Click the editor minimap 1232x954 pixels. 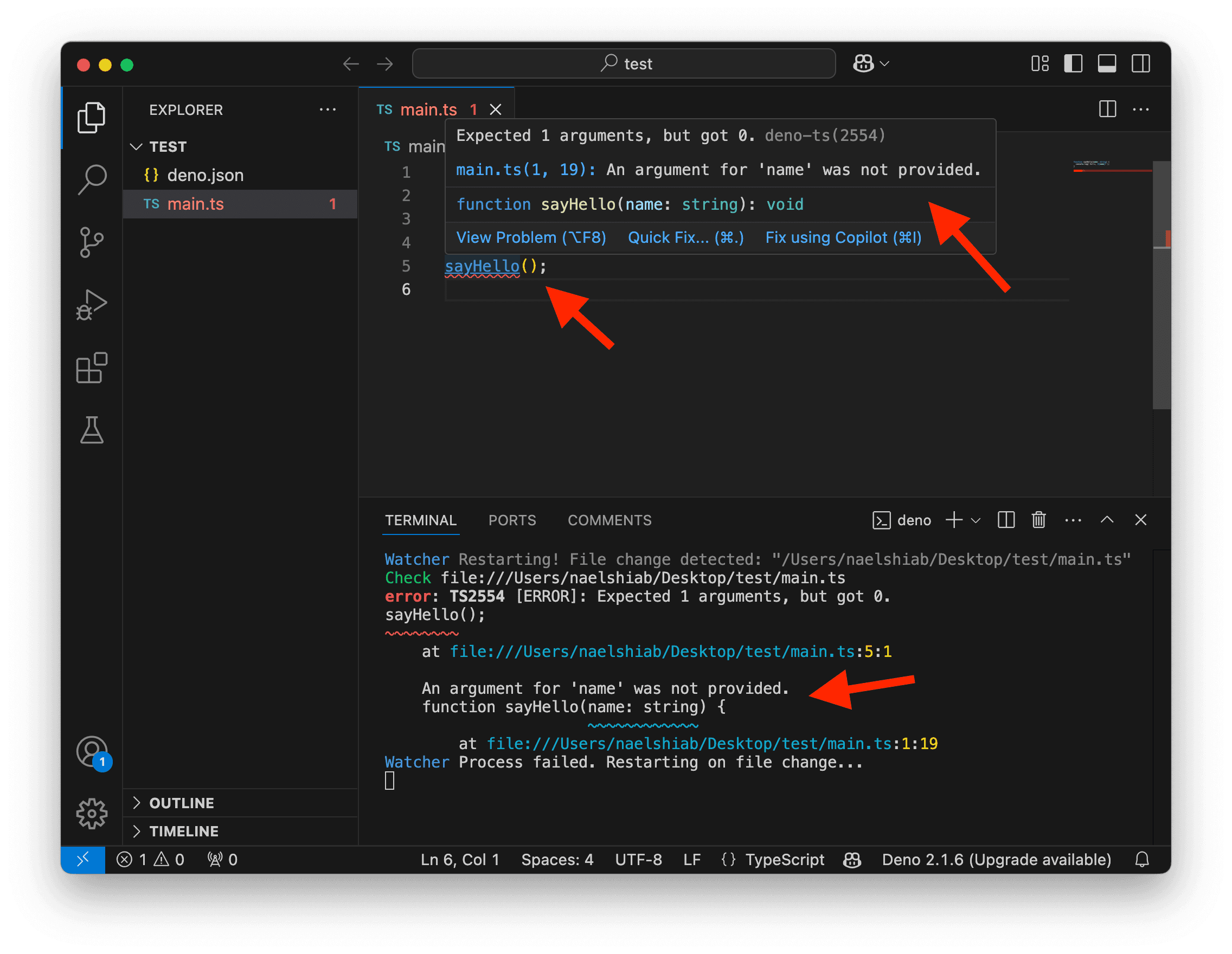click(x=1111, y=166)
